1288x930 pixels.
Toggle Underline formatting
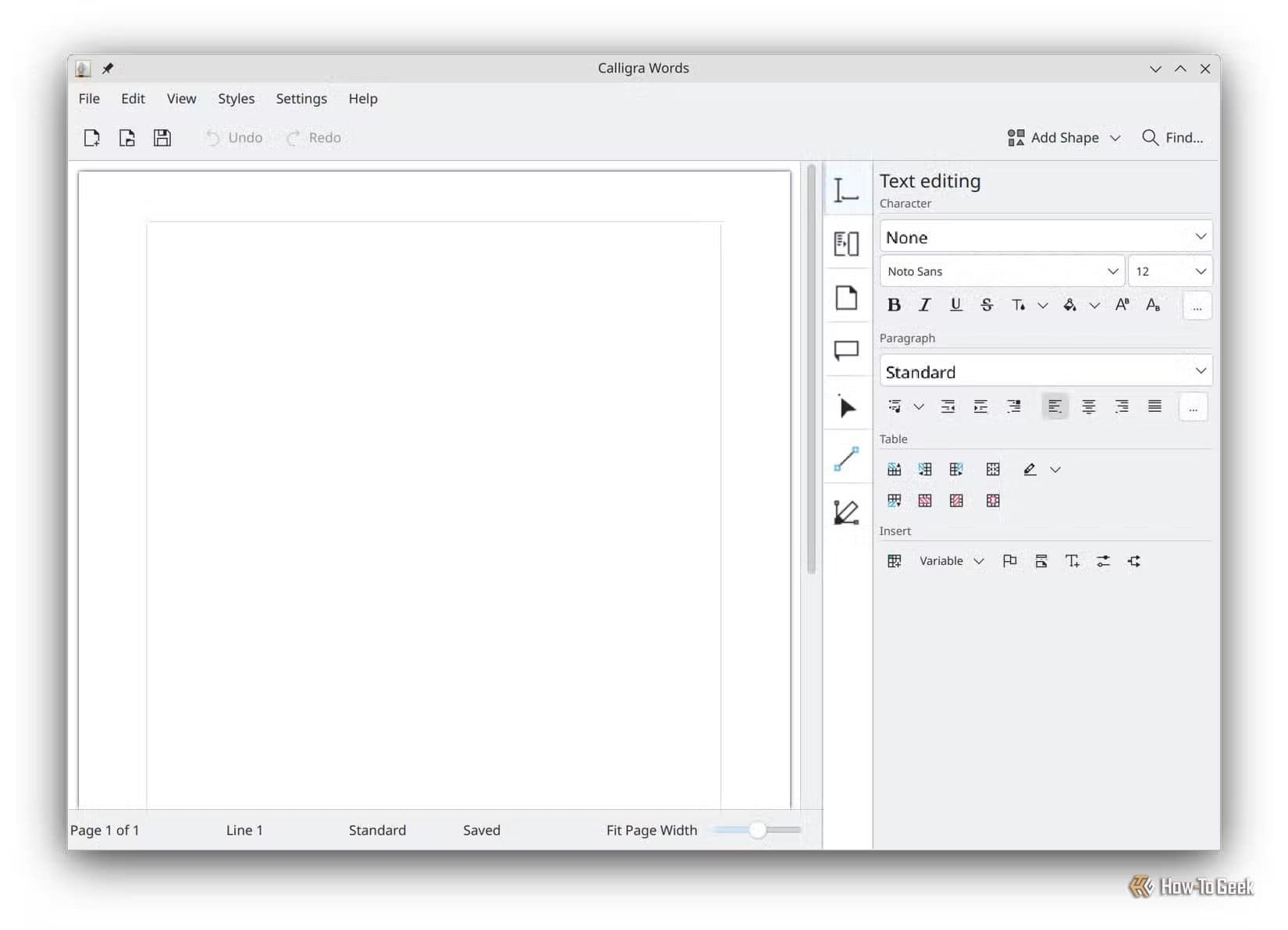956,305
